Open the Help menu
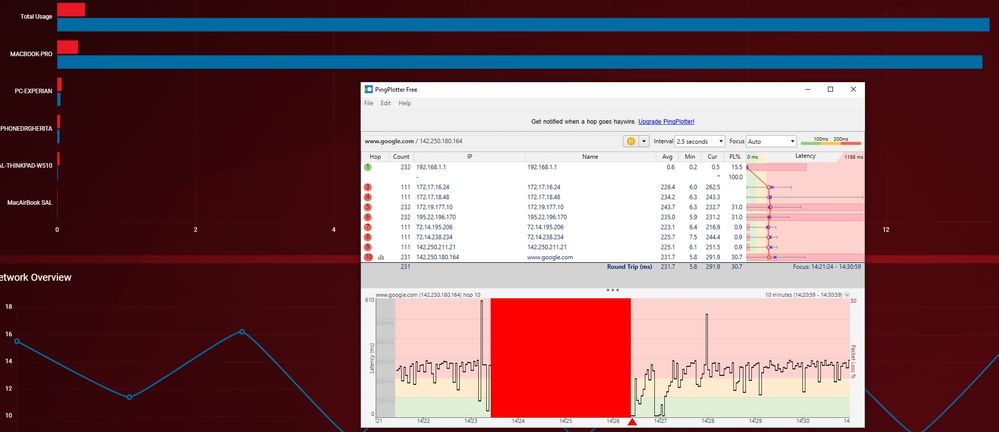This screenshot has height=432, width=999. click(405, 103)
